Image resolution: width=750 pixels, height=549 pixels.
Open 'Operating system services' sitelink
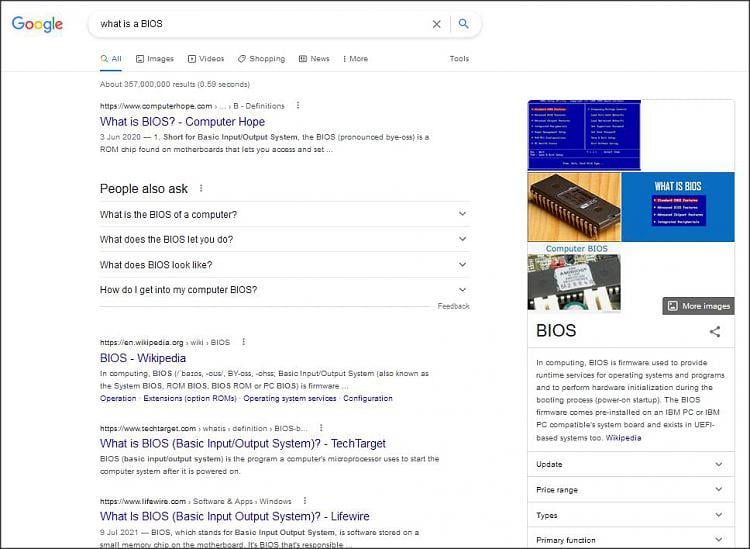[289, 398]
